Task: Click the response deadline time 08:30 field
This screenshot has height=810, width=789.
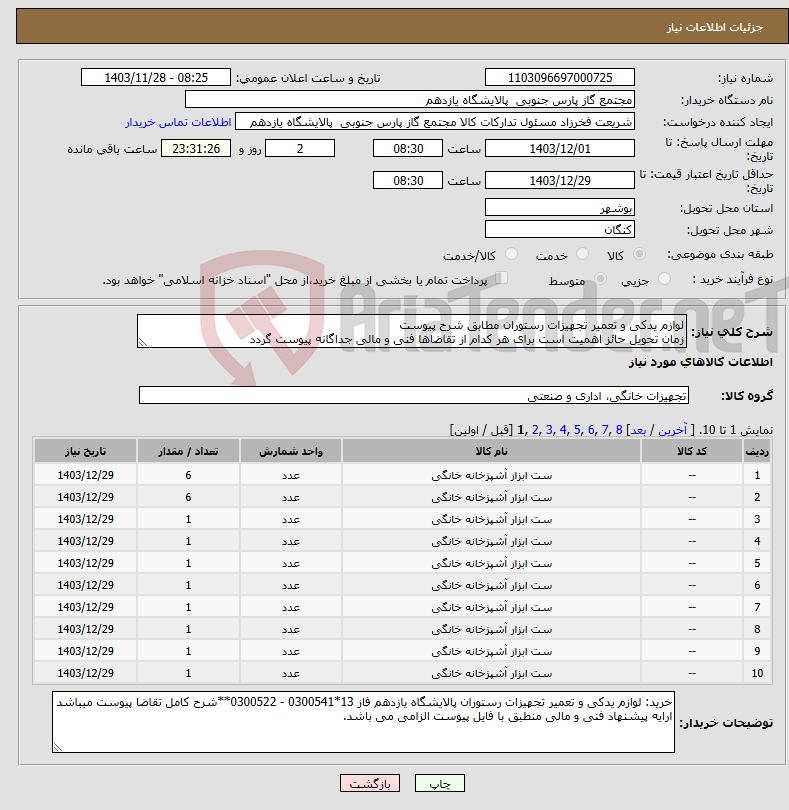Action: tap(408, 149)
